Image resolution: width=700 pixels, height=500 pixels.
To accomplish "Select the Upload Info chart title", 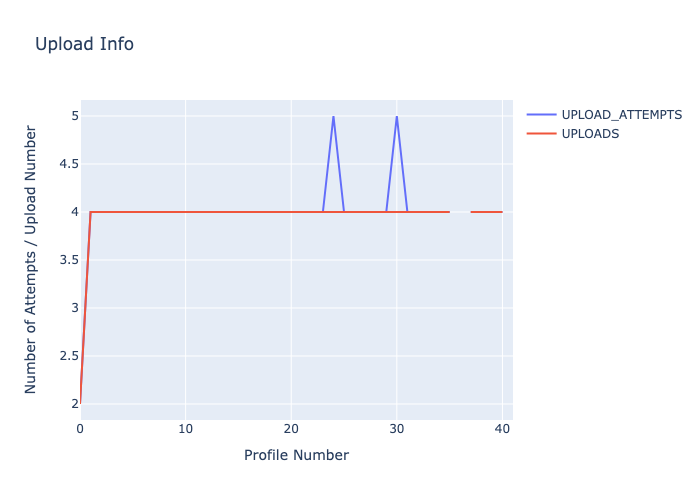I will pos(84,44).
